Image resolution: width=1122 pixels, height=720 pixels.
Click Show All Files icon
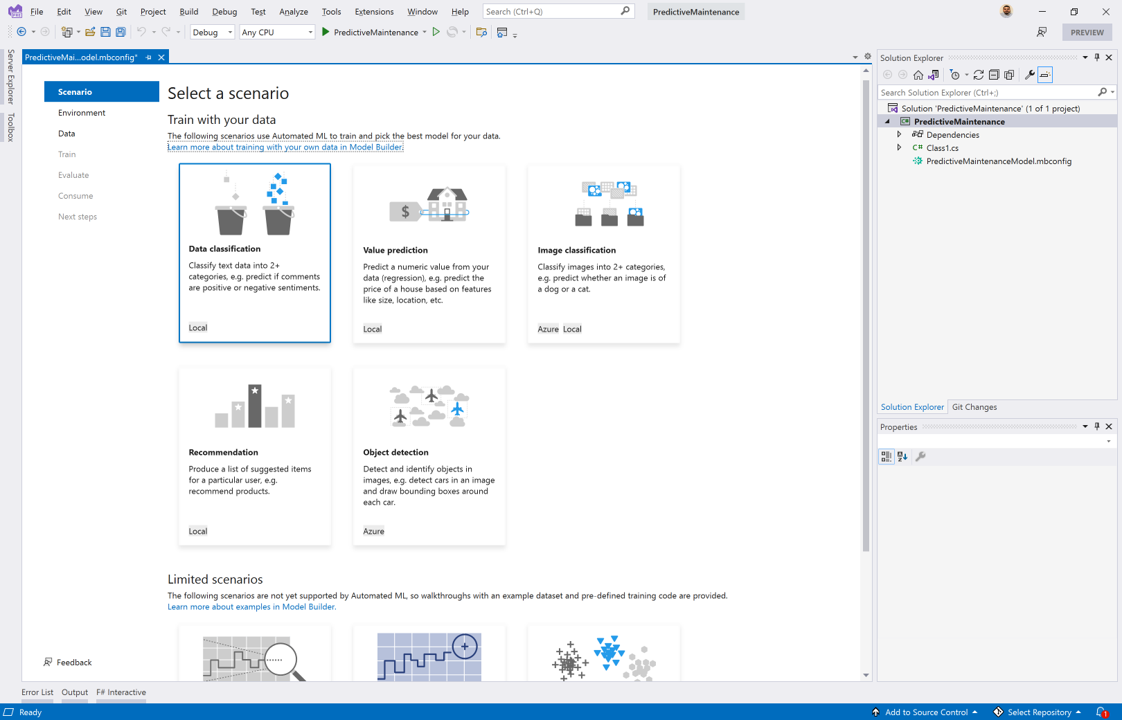tap(1009, 75)
